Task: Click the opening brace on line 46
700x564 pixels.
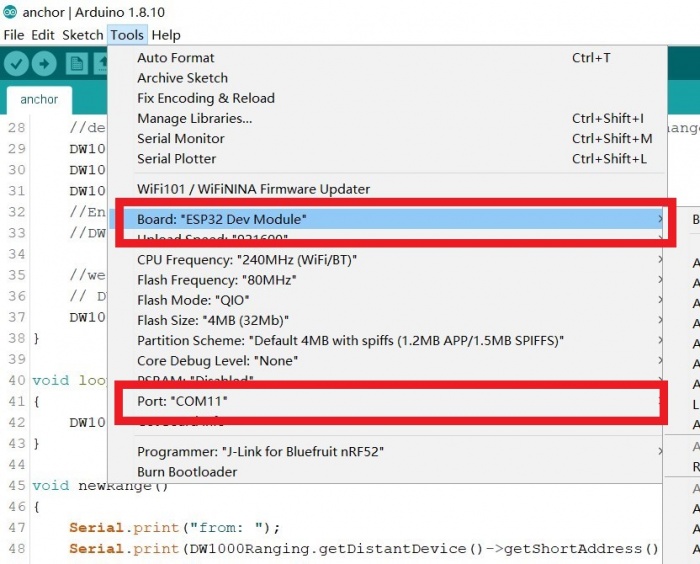Action: (37, 507)
